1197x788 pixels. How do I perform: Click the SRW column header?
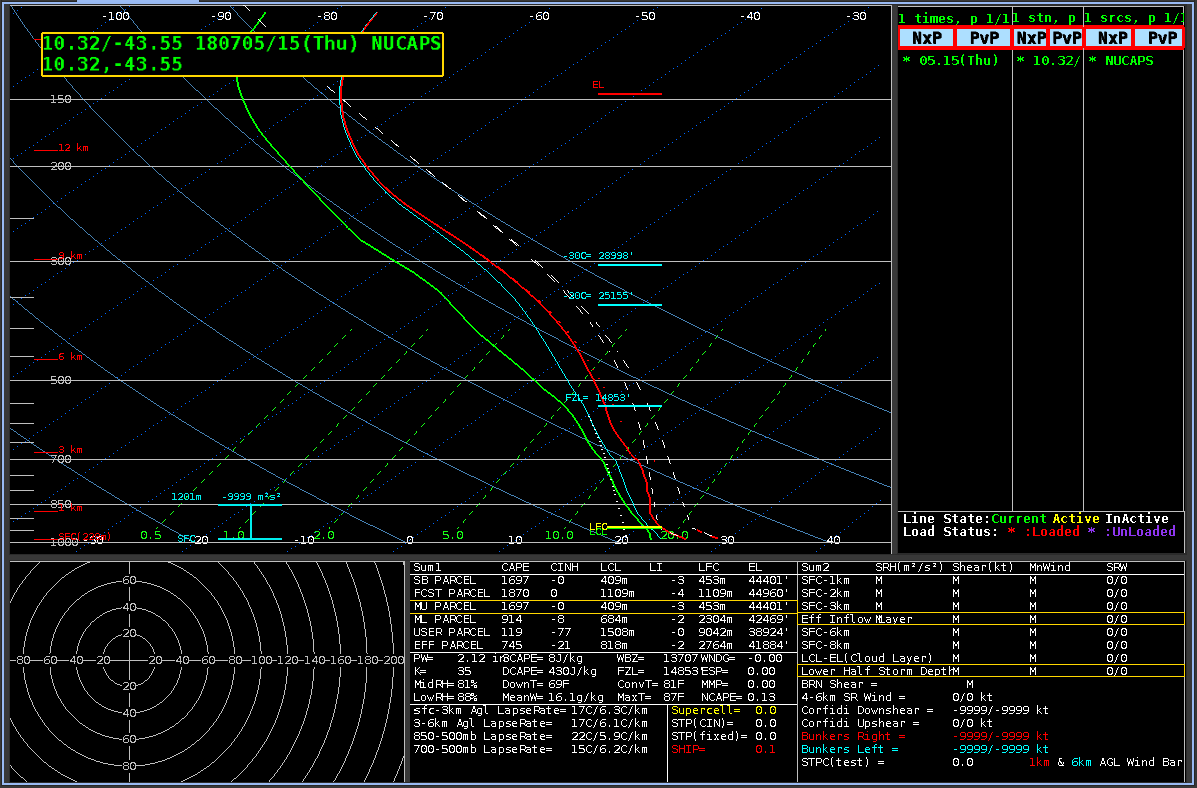[1117, 567]
